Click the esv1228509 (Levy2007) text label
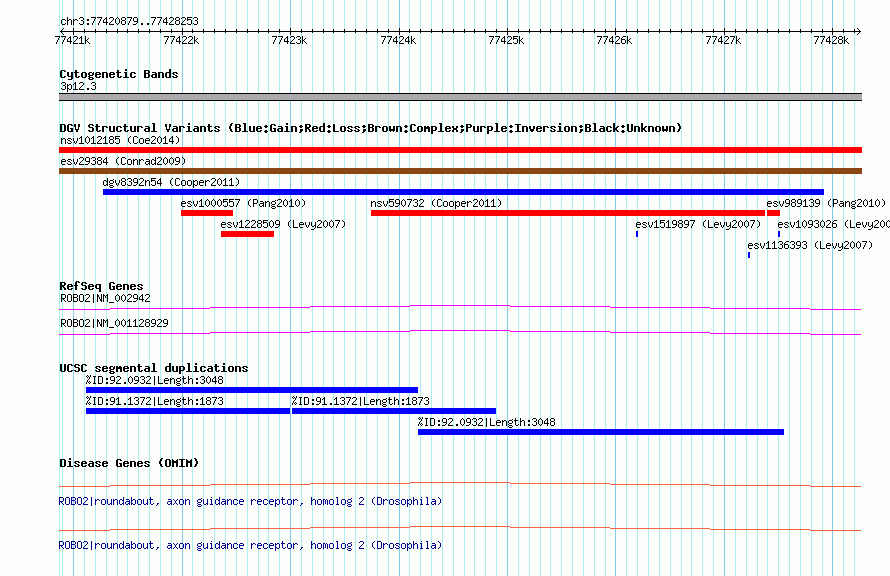890x576 pixels. click(x=283, y=224)
